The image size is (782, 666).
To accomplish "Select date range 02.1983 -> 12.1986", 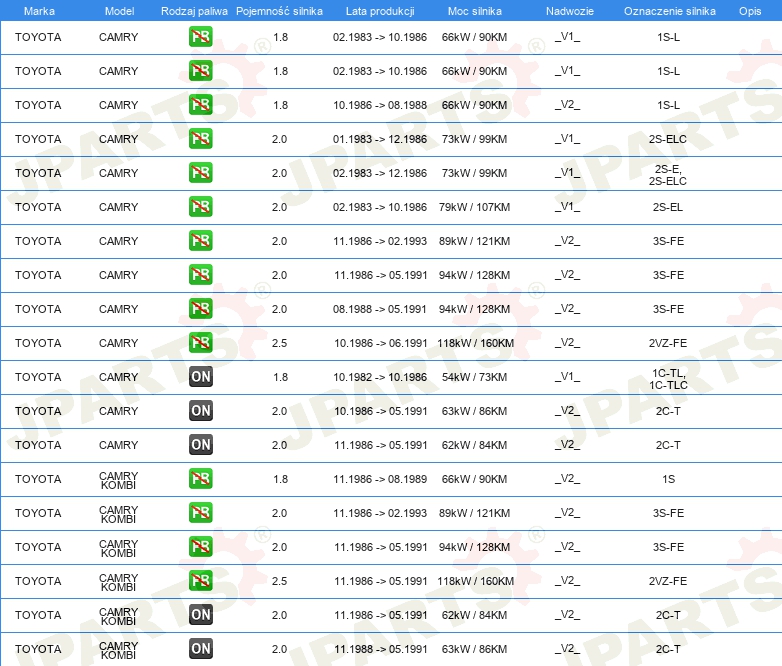I will [380, 173].
